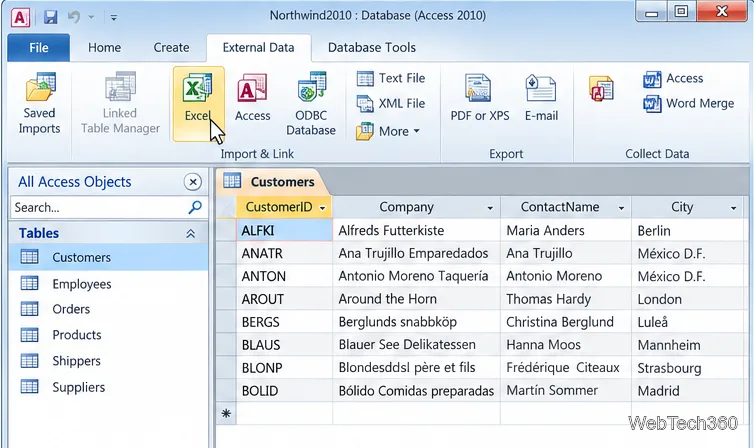Image resolution: width=754 pixels, height=448 pixels.
Task: Import from Excel spreadsheet
Action: 198,103
